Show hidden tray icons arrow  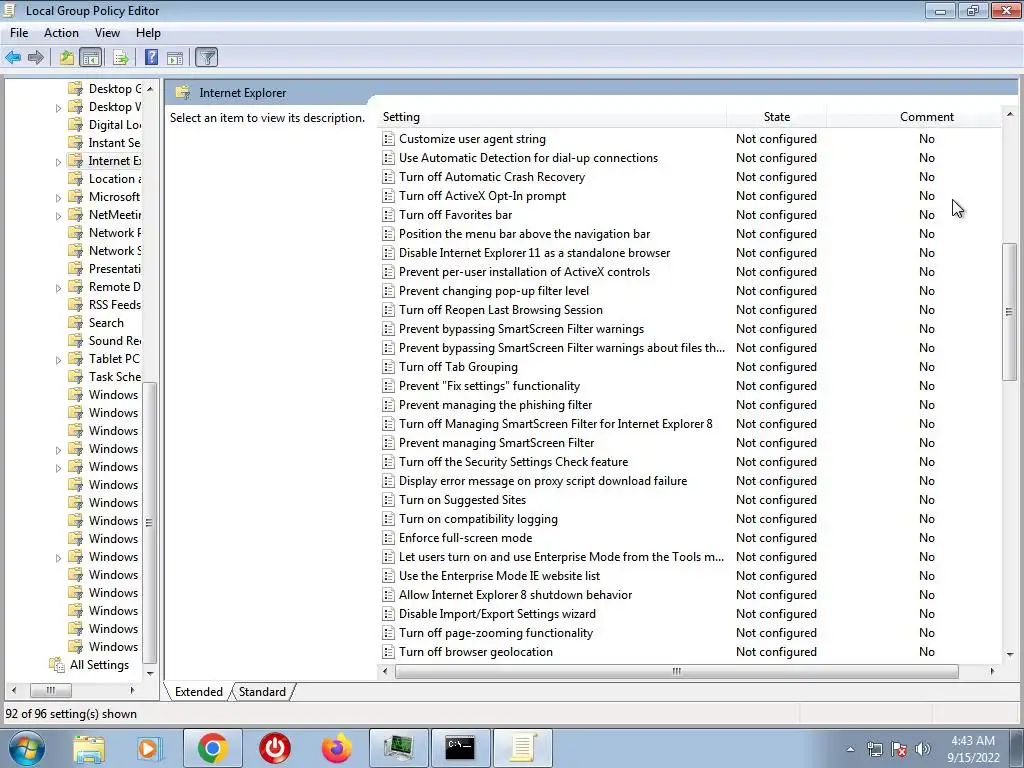pos(850,750)
